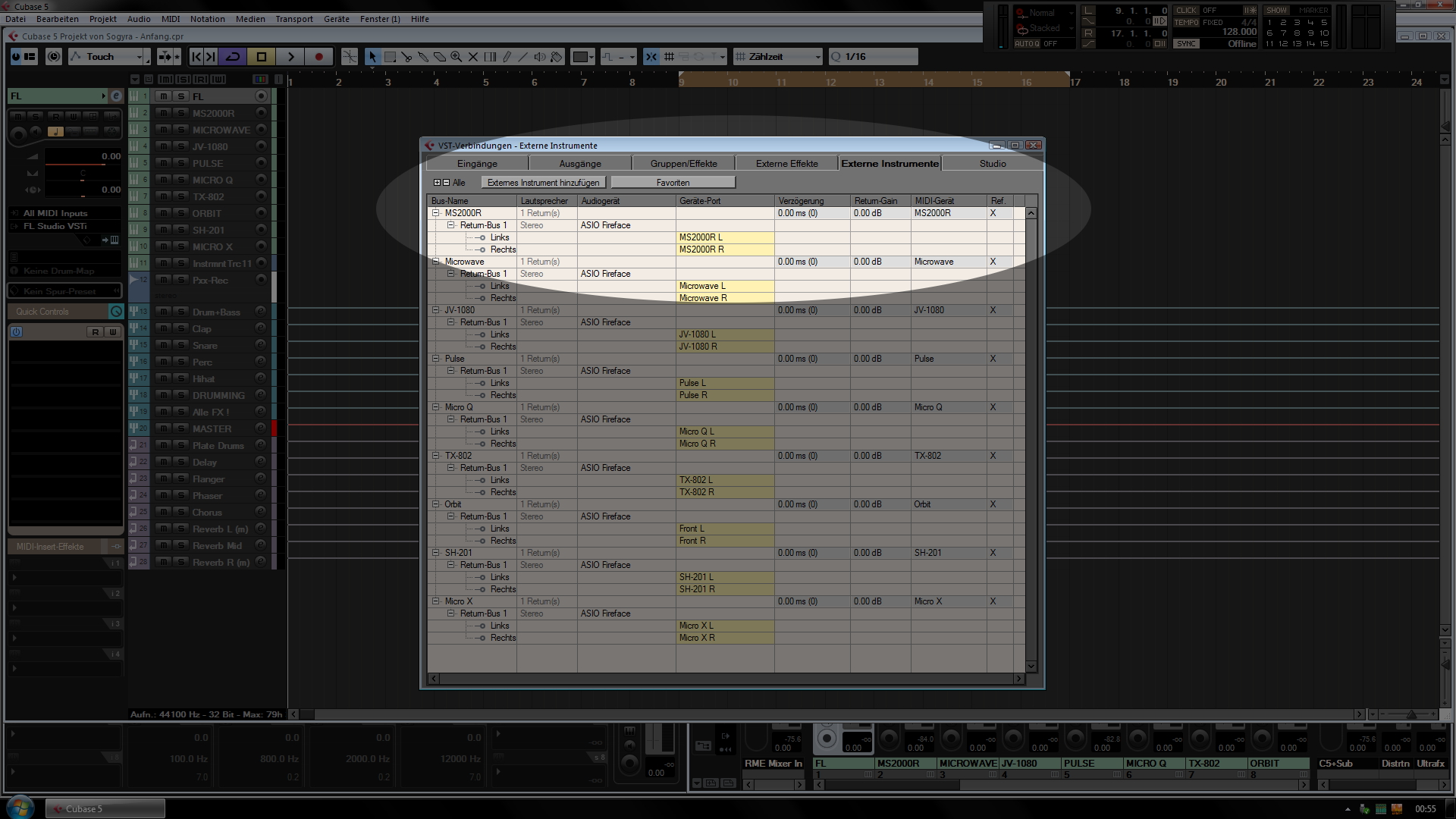Solo the PULSE track
The width and height of the screenshot is (1456, 819).
coord(180,163)
